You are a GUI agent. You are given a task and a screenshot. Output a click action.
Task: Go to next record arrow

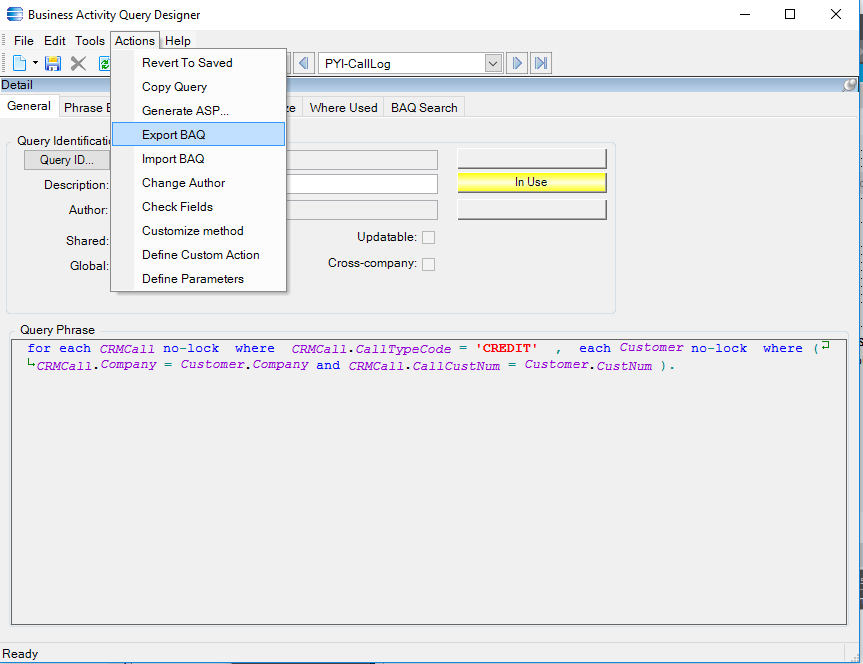coord(516,64)
